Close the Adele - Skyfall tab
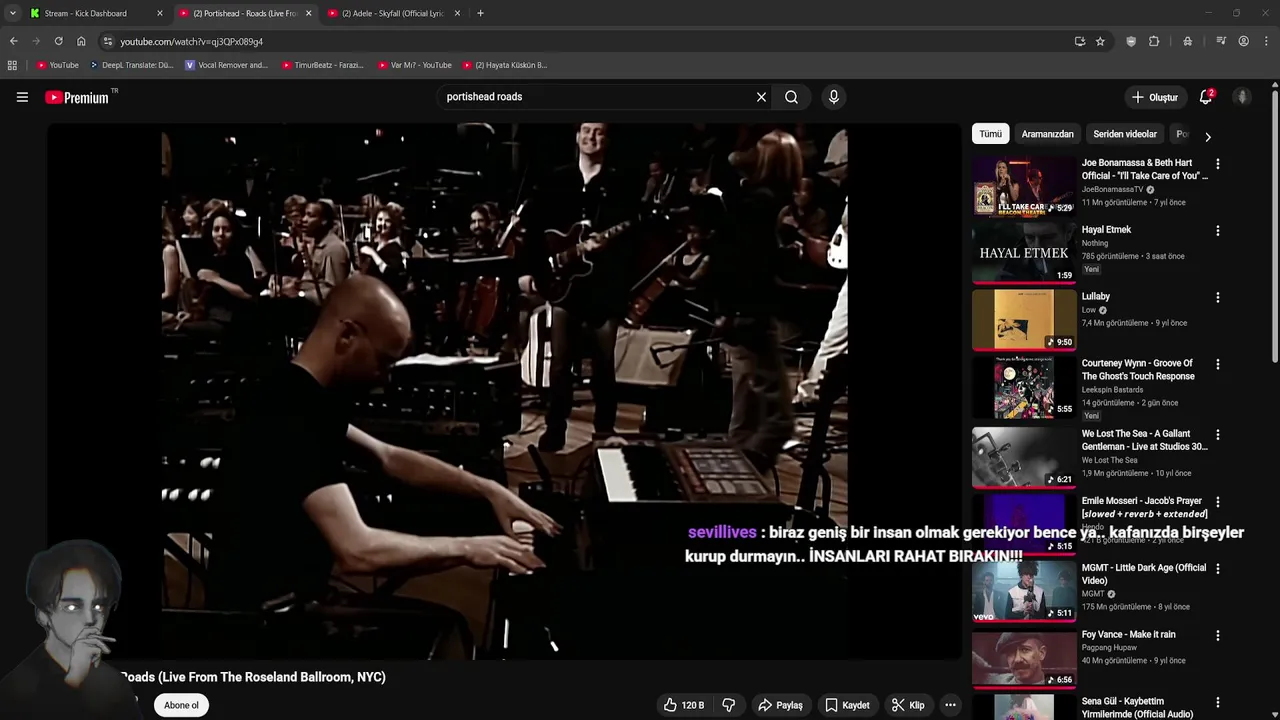The image size is (1280, 720). pyautogui.click(x=457, y=13)
